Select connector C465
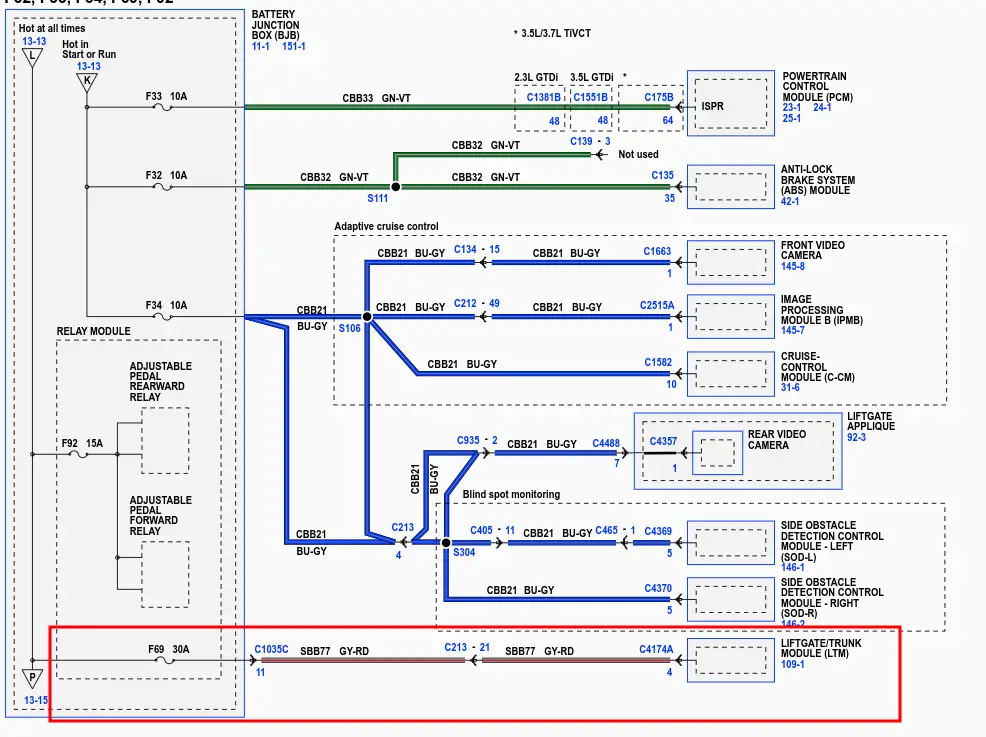This screenshot has height=737, width=986. coord(606,531)
